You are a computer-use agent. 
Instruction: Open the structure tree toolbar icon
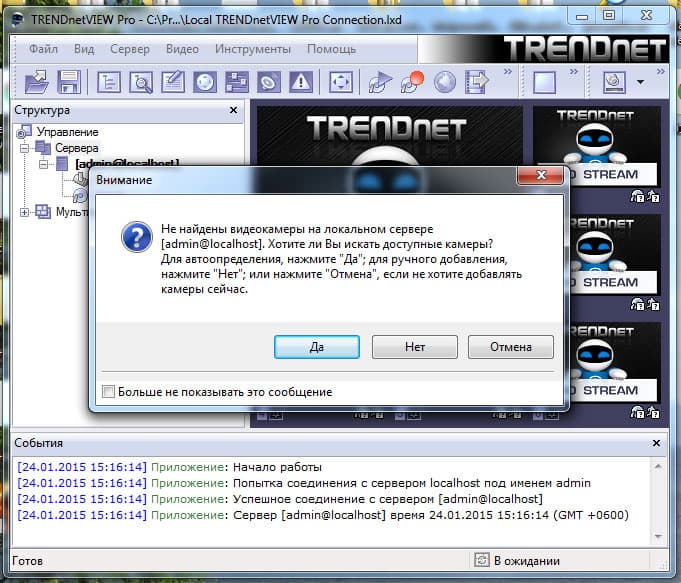109,82
